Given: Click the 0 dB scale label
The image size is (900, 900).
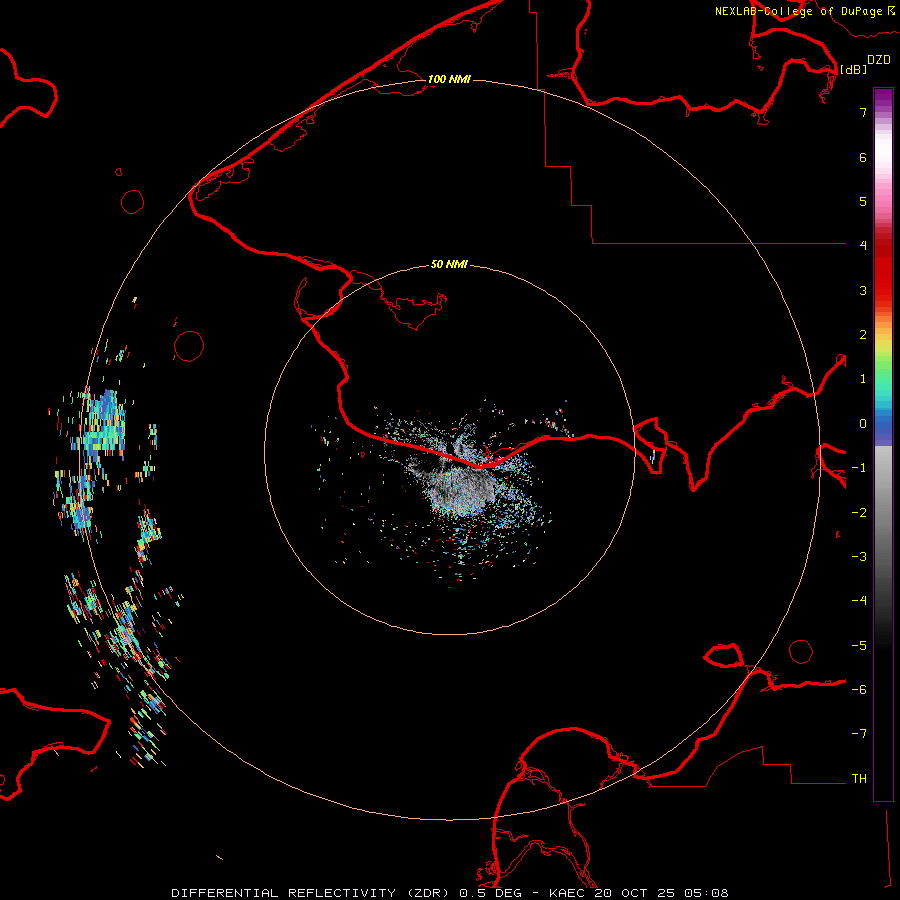Looking at the screenshot, I should pyautogui.click(x=863, y=424).
